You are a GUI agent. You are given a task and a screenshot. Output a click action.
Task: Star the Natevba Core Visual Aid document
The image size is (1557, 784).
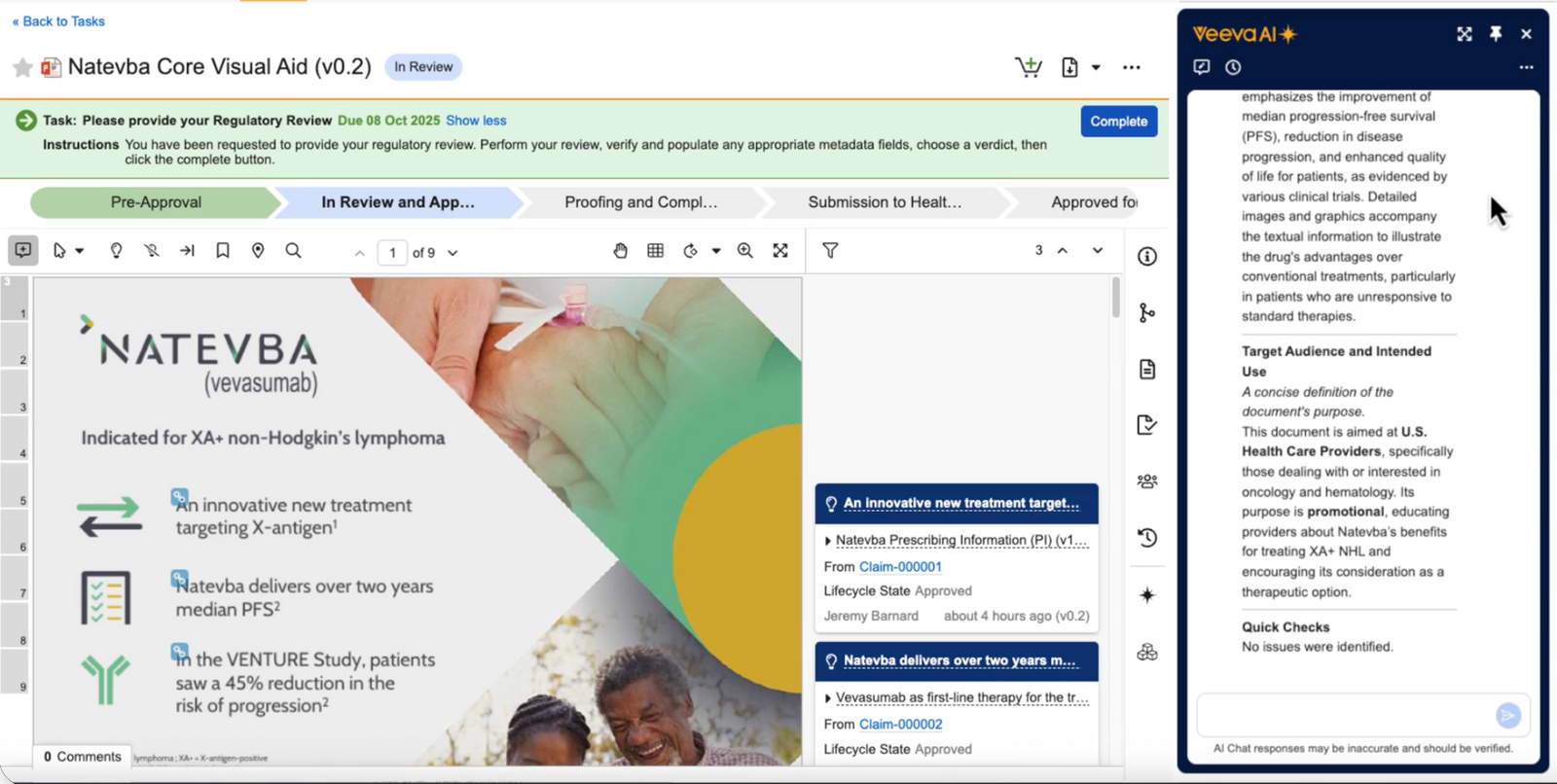click(22, 67)
